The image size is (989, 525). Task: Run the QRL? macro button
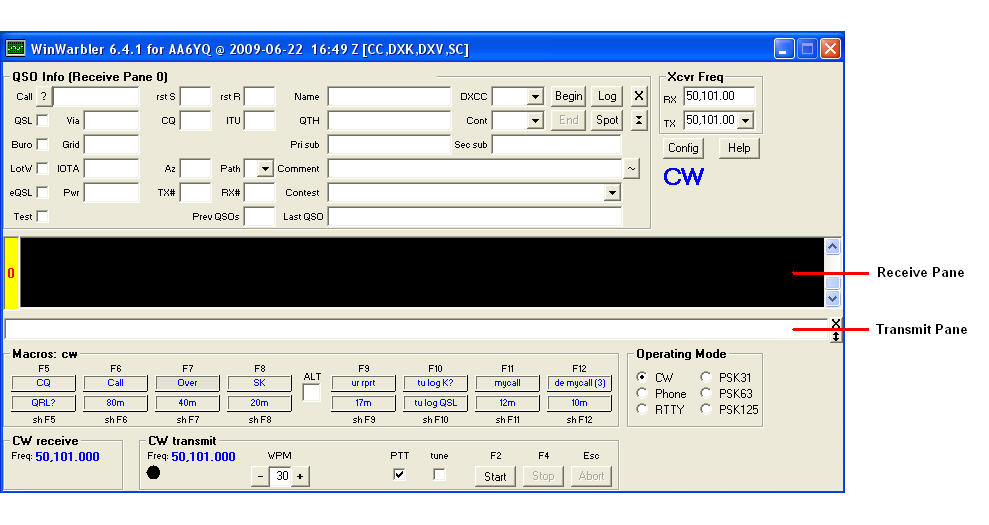[x=44, y=403]
